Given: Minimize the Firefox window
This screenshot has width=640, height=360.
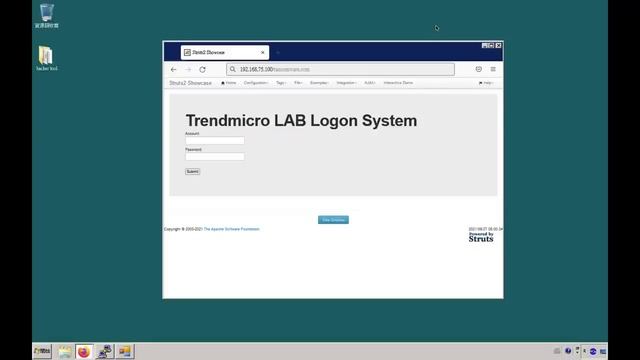Looking at the screenshot, I should pyautogui.click(x=484, y=46).
